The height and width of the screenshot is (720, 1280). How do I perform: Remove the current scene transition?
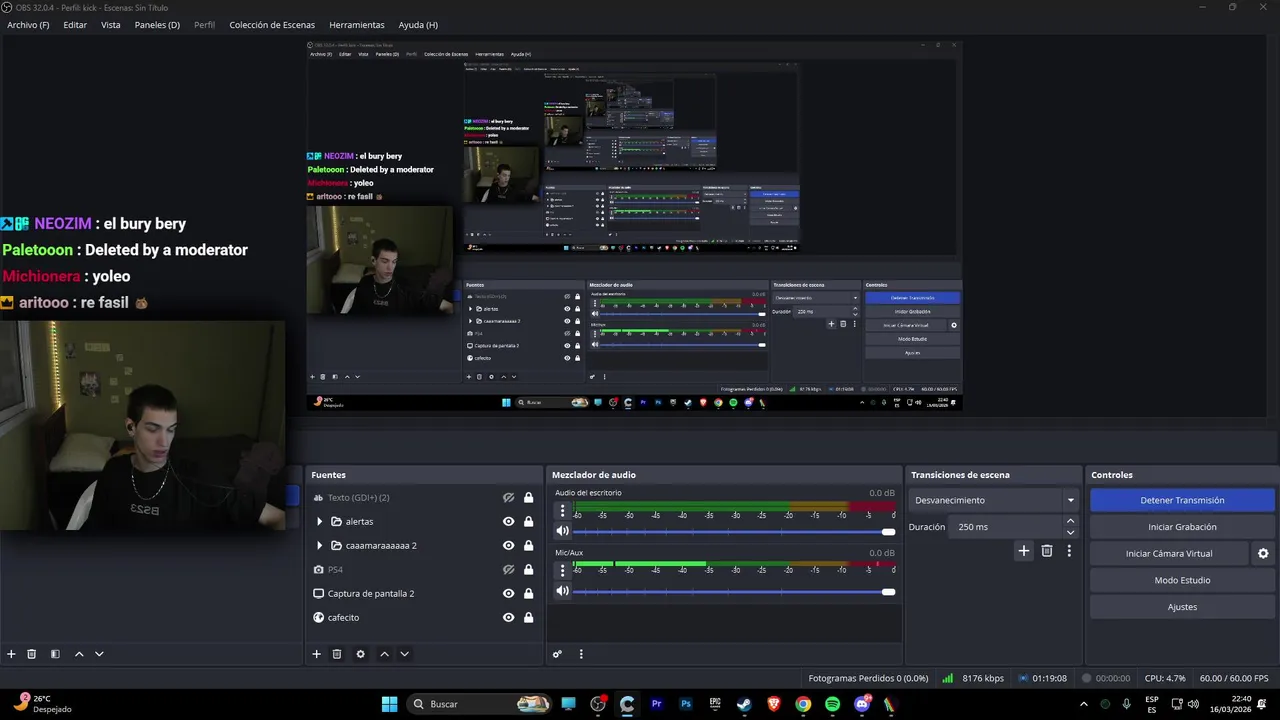[1047, 550]
